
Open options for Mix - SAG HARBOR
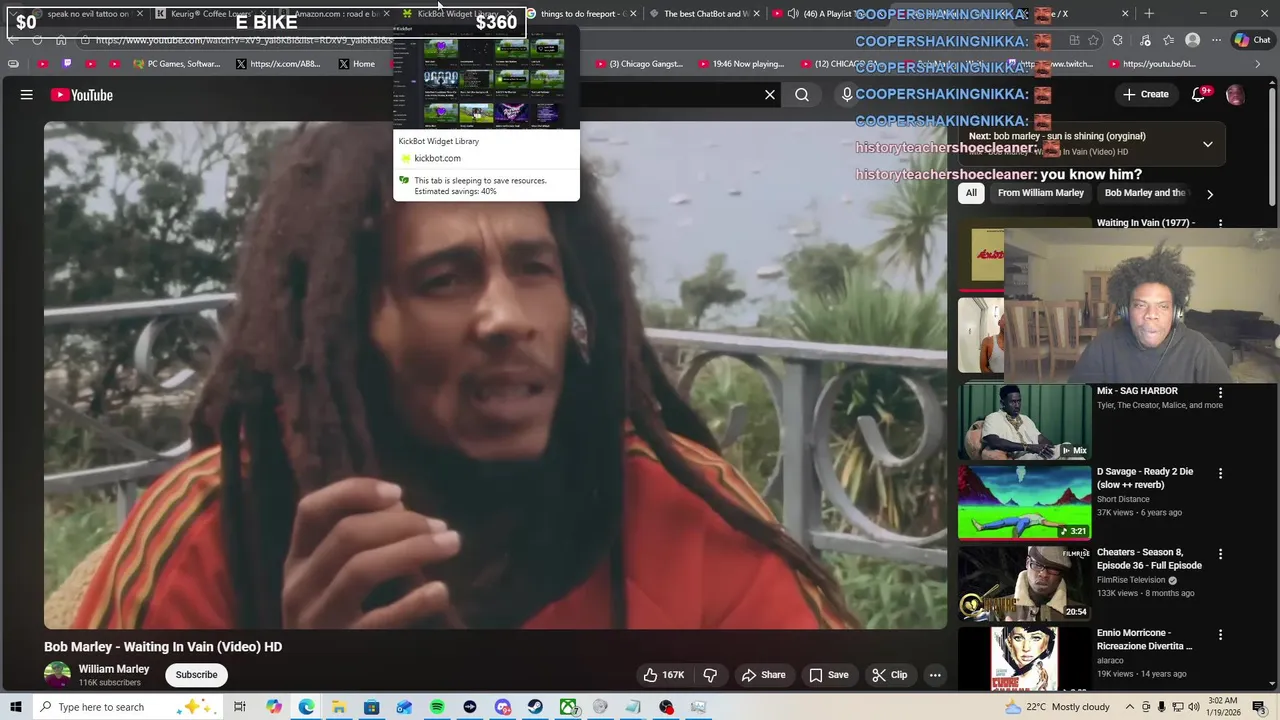tap(1220, 393)
